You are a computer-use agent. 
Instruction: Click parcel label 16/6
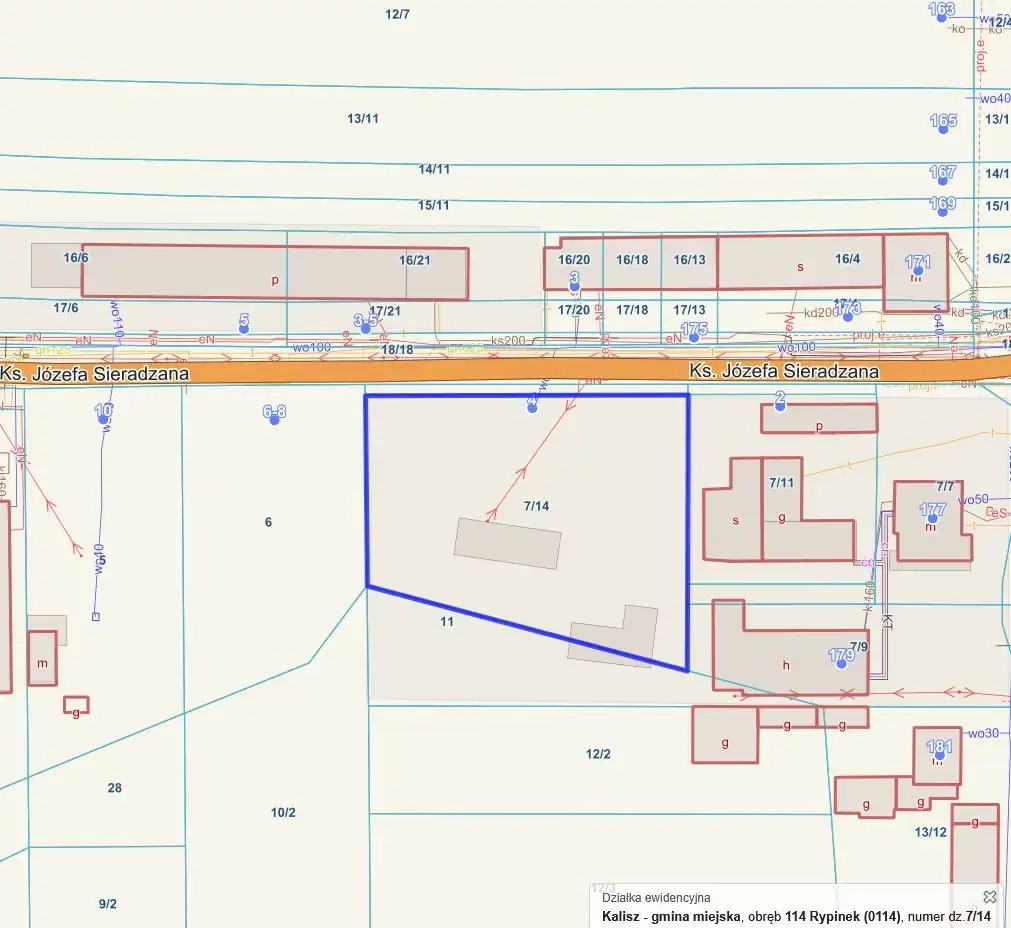coord(75,258)
